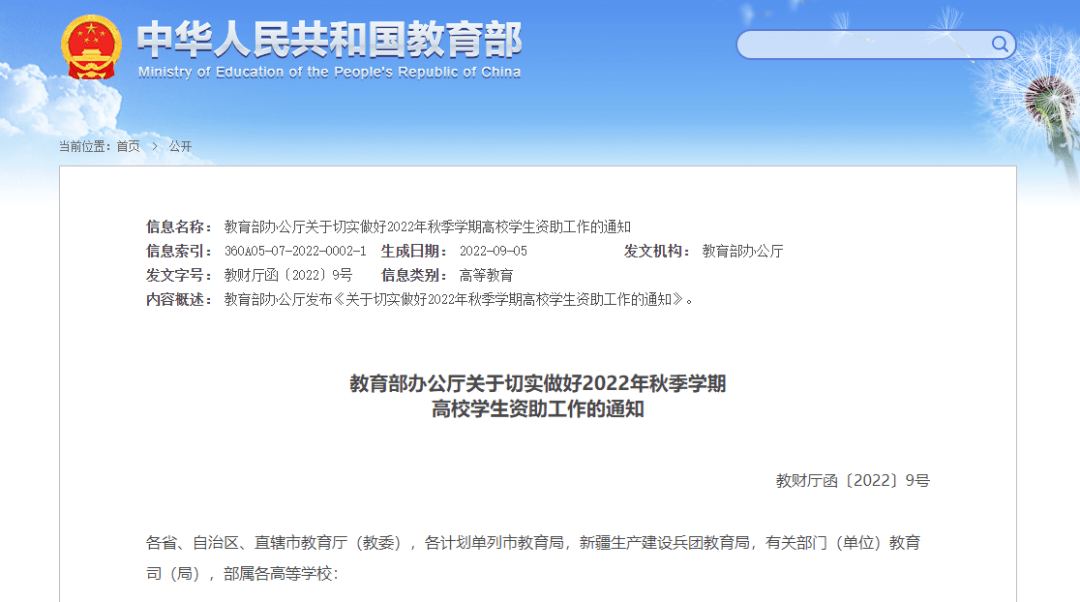Click the line 司（局），部属各高等学校
This screenshot has height=602, width=1080.
pyautogui.click(x=242, y=574)
